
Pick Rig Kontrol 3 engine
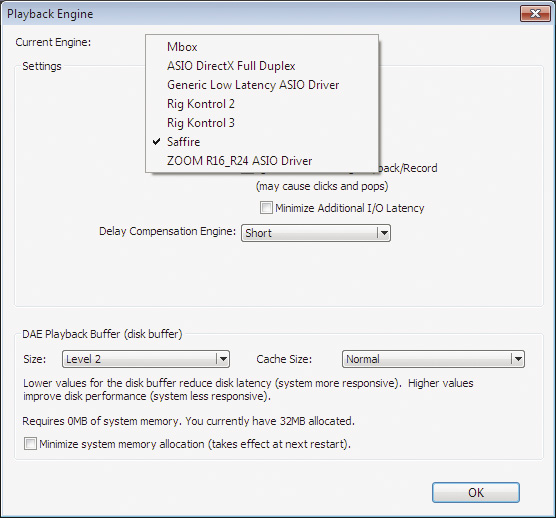coord(262,123)
